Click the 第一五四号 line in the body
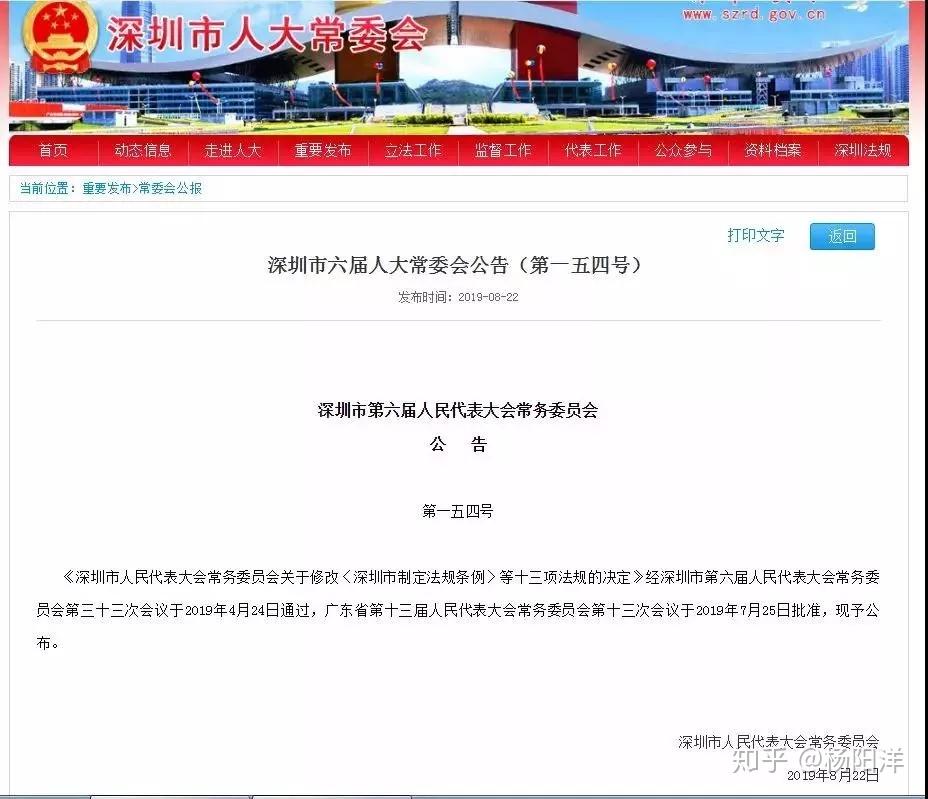928x799 pixels. (x=457, y=511)
